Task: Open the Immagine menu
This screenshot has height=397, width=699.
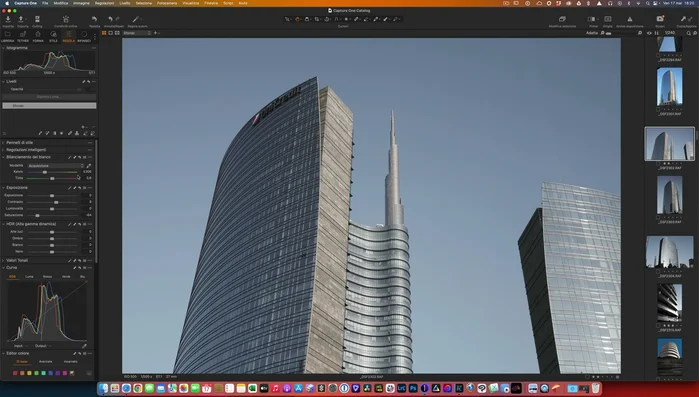Action: point(81,3)
